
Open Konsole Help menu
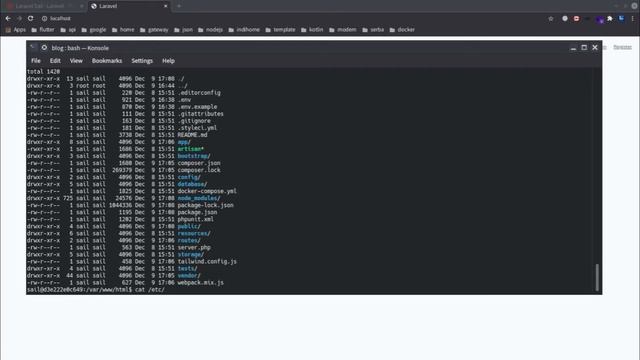click(168, 61)
